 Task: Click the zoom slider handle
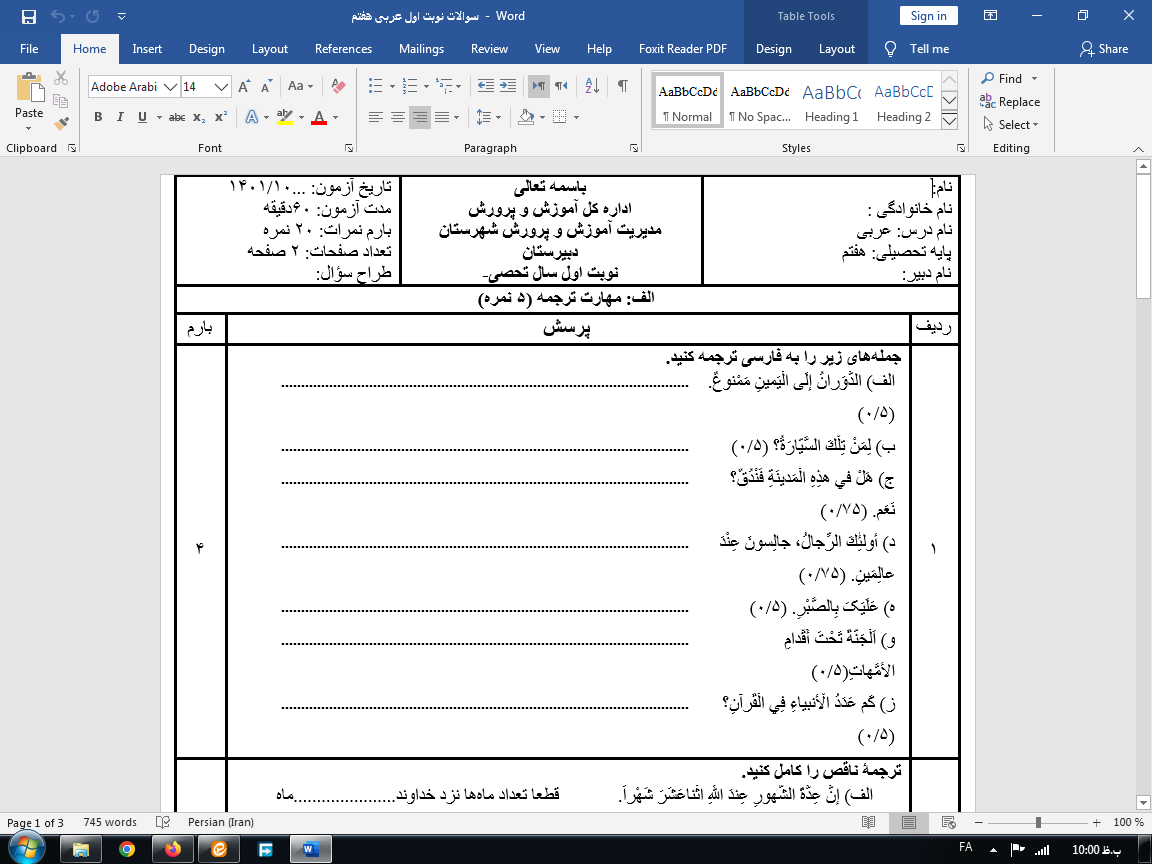pyautogui.click(x=1038, y=822)
